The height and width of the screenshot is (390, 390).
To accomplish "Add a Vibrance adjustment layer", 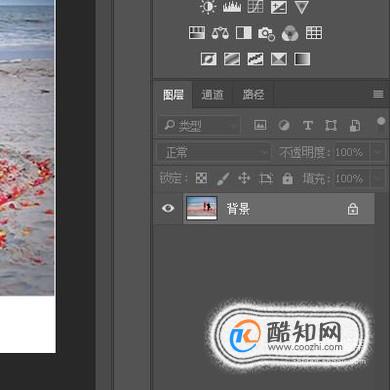I will click(301, 7).
